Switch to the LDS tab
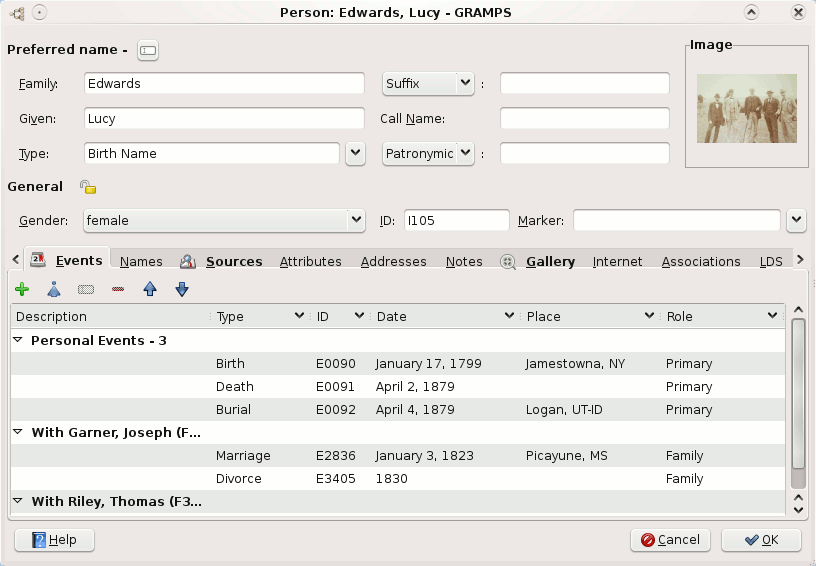This screenshot has width=816, height=566. 771,262
